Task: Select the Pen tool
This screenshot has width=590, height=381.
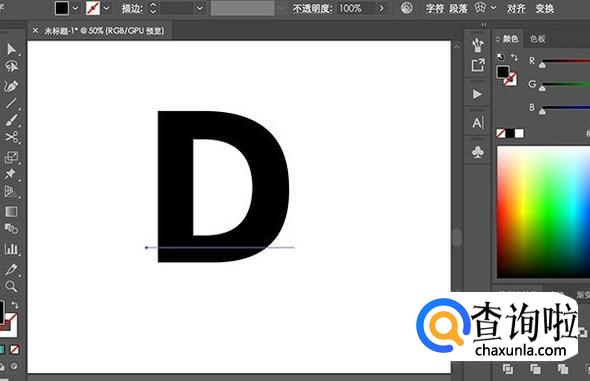Action: click(x=11, y=87)
